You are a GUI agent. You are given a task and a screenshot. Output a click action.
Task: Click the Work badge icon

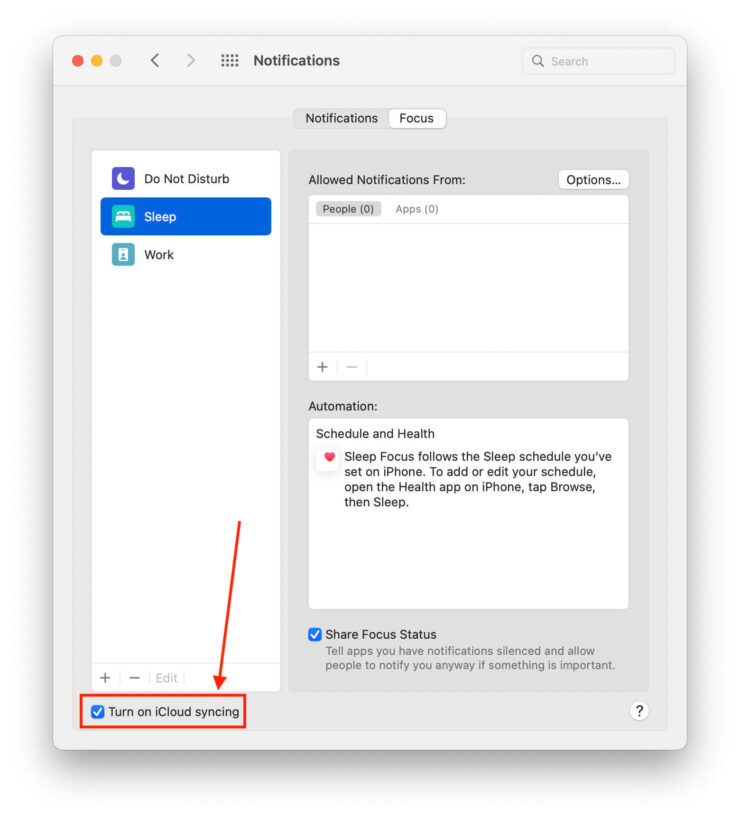123,255
